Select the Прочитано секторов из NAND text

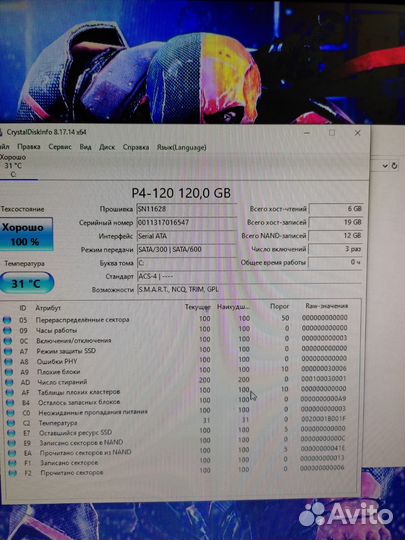85,452
